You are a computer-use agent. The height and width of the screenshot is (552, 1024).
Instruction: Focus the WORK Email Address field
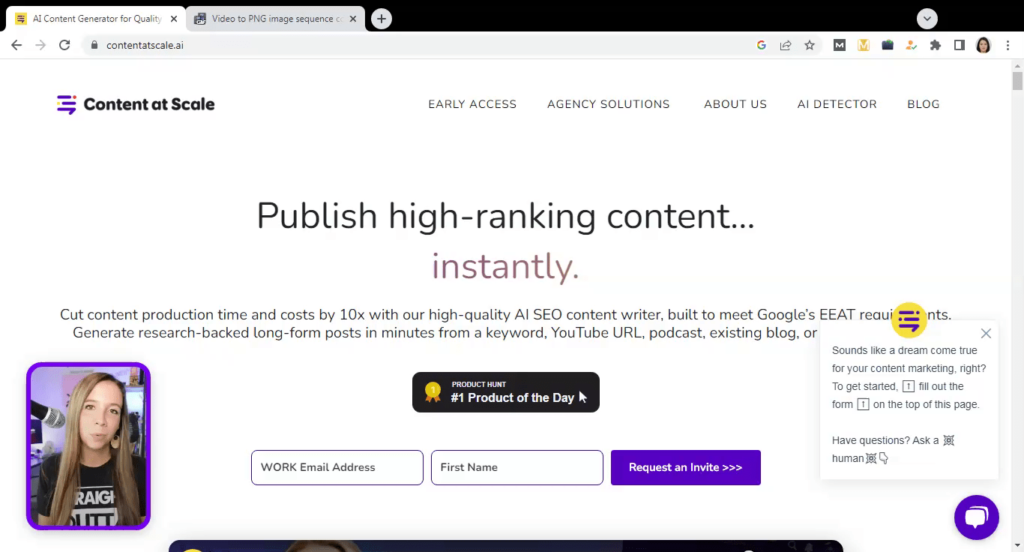tap(337, 467)
